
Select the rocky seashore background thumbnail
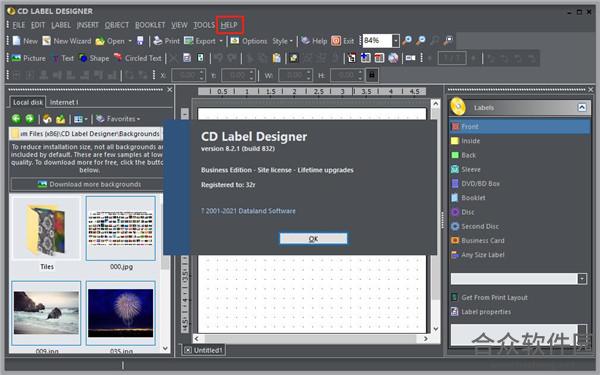pos(46,313)
